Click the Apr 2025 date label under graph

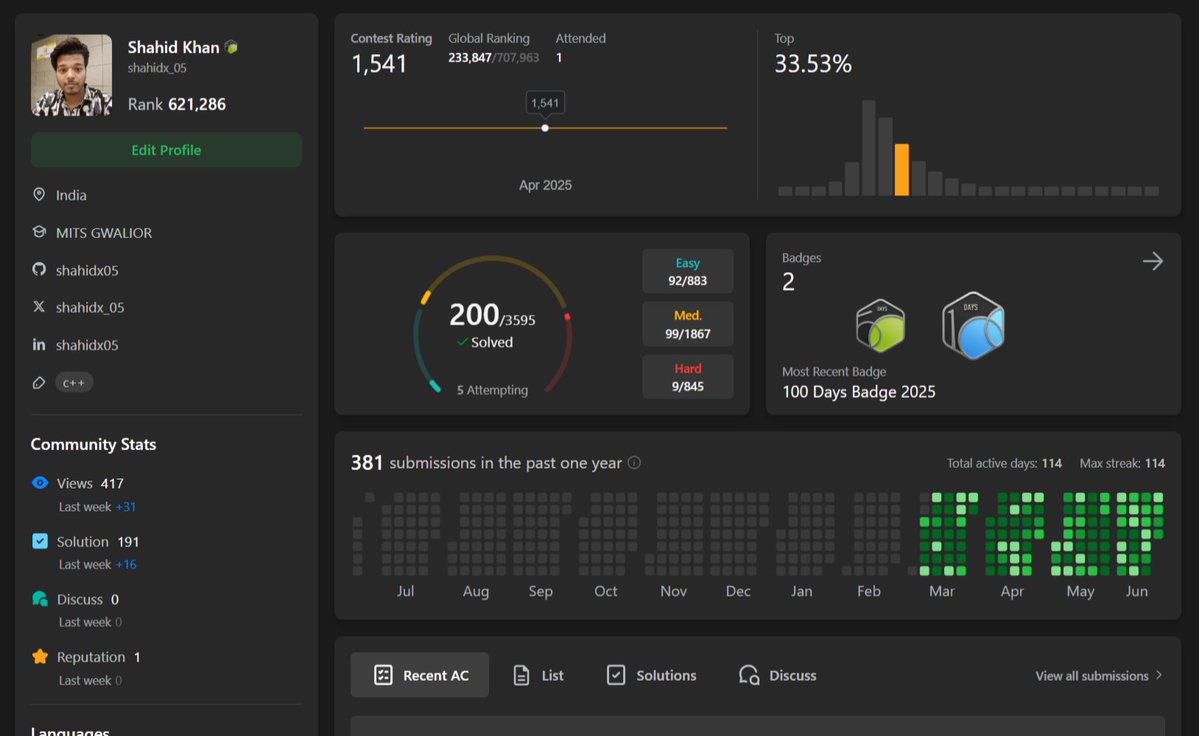pos(545,185)
